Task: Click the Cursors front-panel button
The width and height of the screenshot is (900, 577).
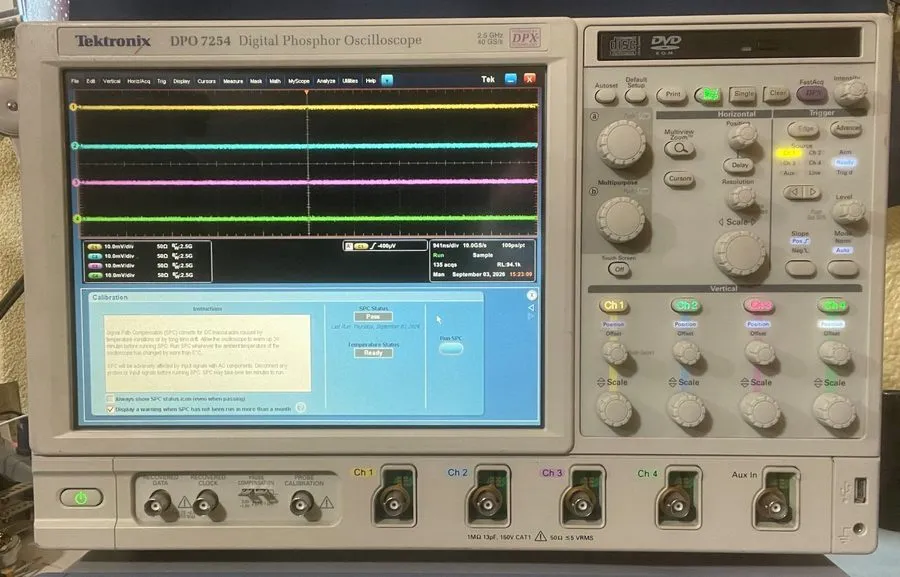Action: (x=680, y=179)
